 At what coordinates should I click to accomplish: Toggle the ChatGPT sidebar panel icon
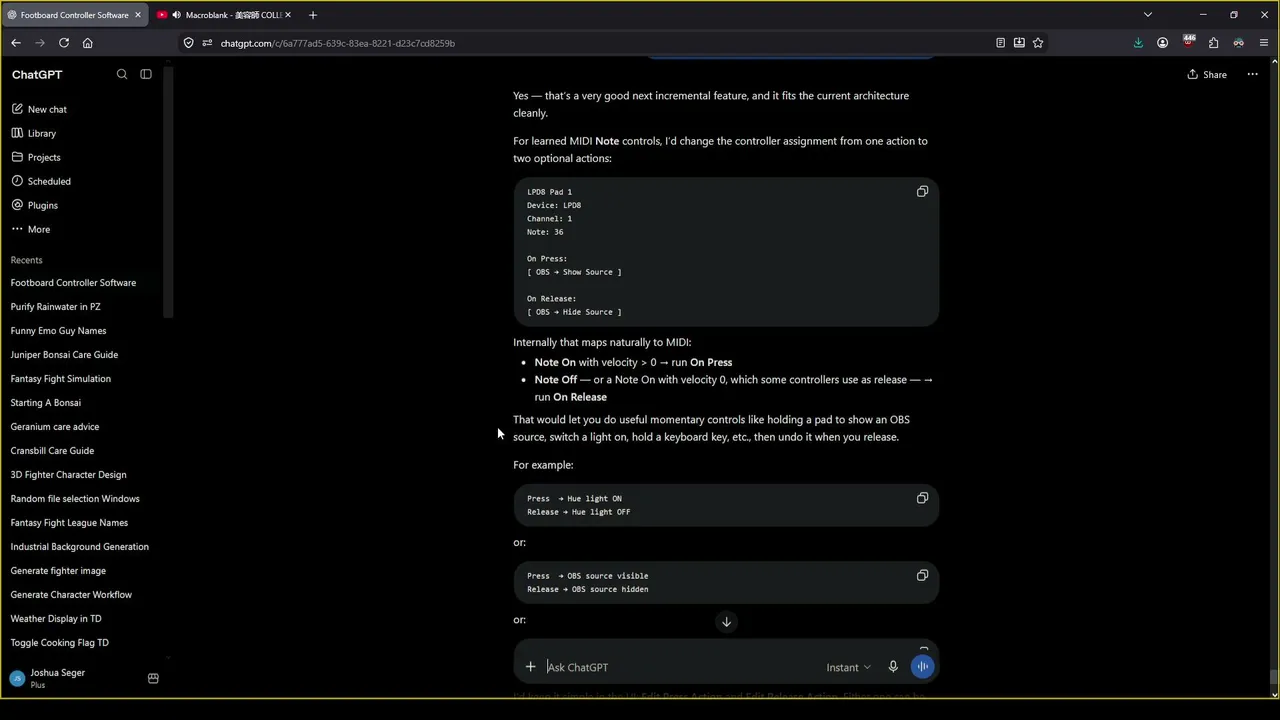click(x=146, y=74)
